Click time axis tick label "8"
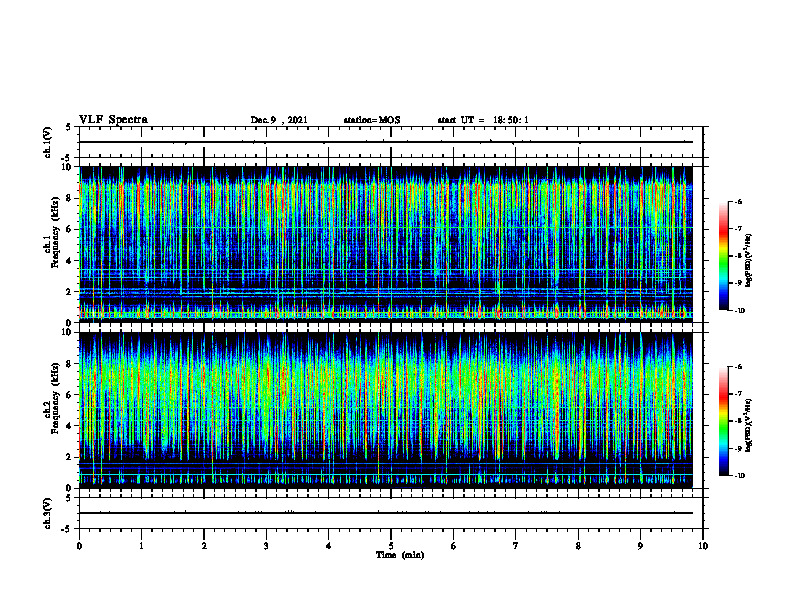 (x=578, y=546)
